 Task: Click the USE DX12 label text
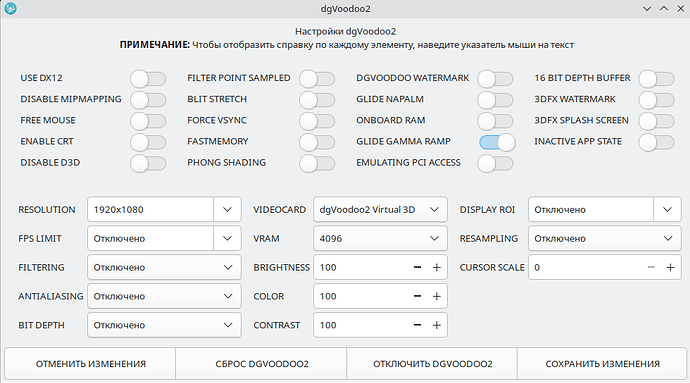click(41, 78)
